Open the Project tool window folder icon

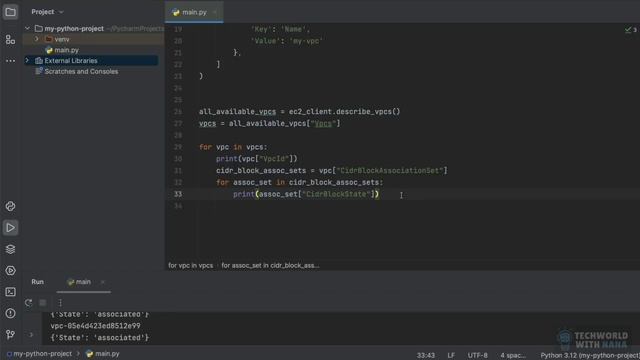coord(10,12)
